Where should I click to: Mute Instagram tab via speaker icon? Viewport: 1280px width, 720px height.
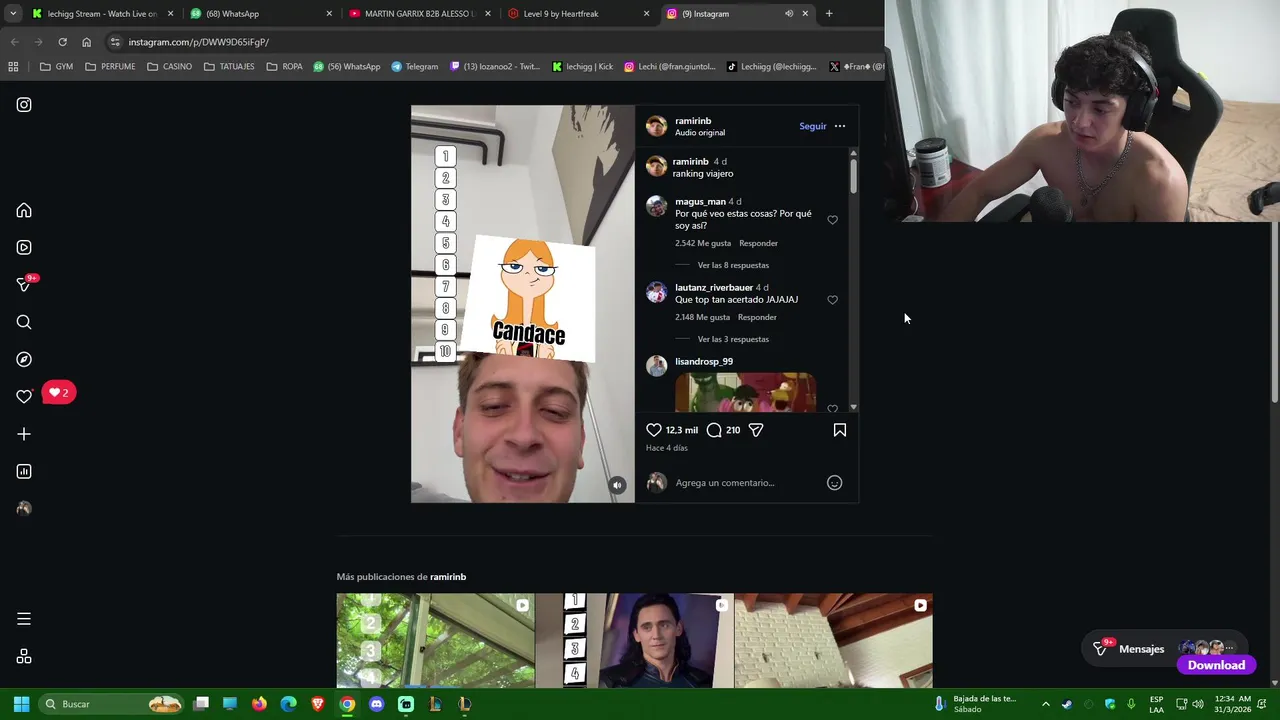tap(789, 14)
